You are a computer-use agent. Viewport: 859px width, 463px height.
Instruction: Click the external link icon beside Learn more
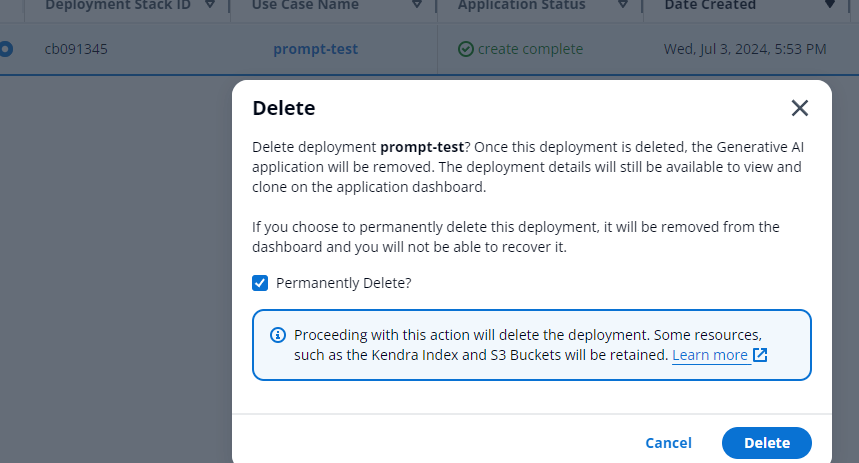[x=760, y=355]
